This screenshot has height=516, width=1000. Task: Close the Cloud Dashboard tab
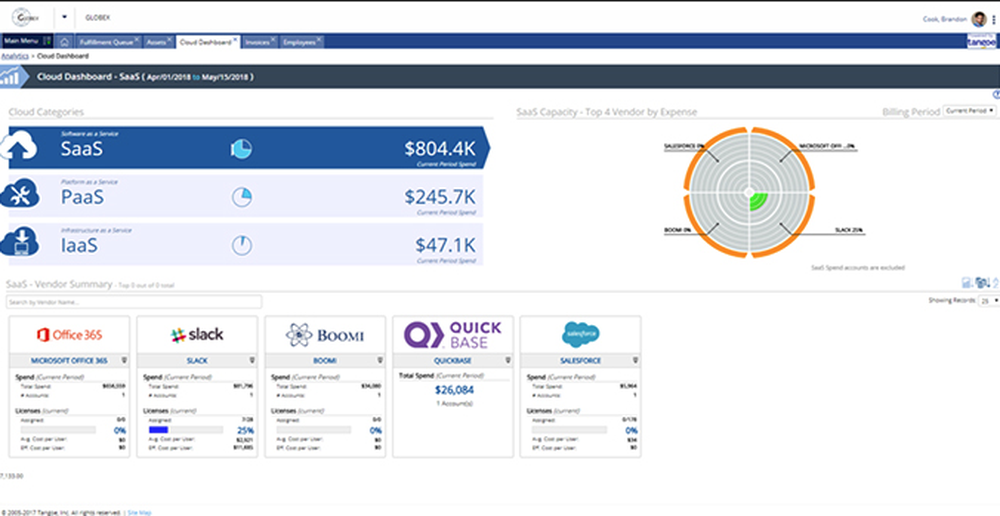tap(235, 40)
